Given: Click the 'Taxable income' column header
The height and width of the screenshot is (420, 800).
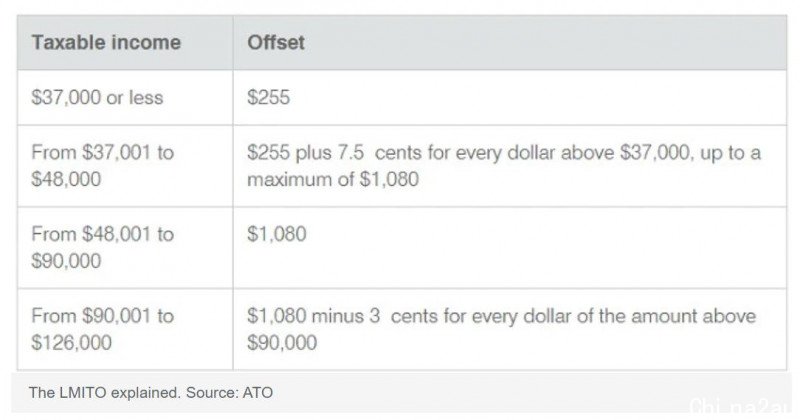Looking at the screenshot, I should pyautogui.click(x=125, y=42).
